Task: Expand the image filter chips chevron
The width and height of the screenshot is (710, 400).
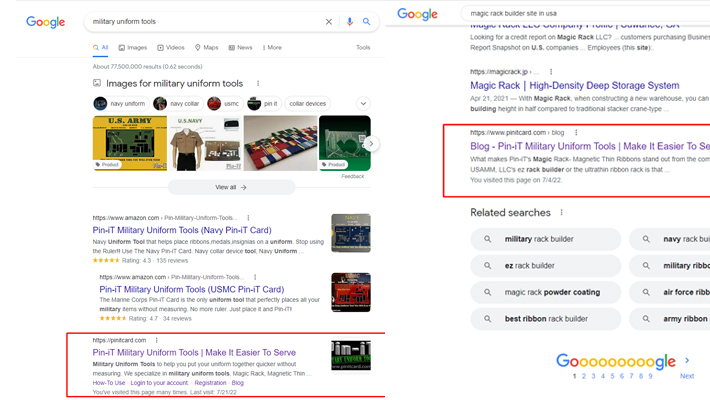Action: coord(363,104)
